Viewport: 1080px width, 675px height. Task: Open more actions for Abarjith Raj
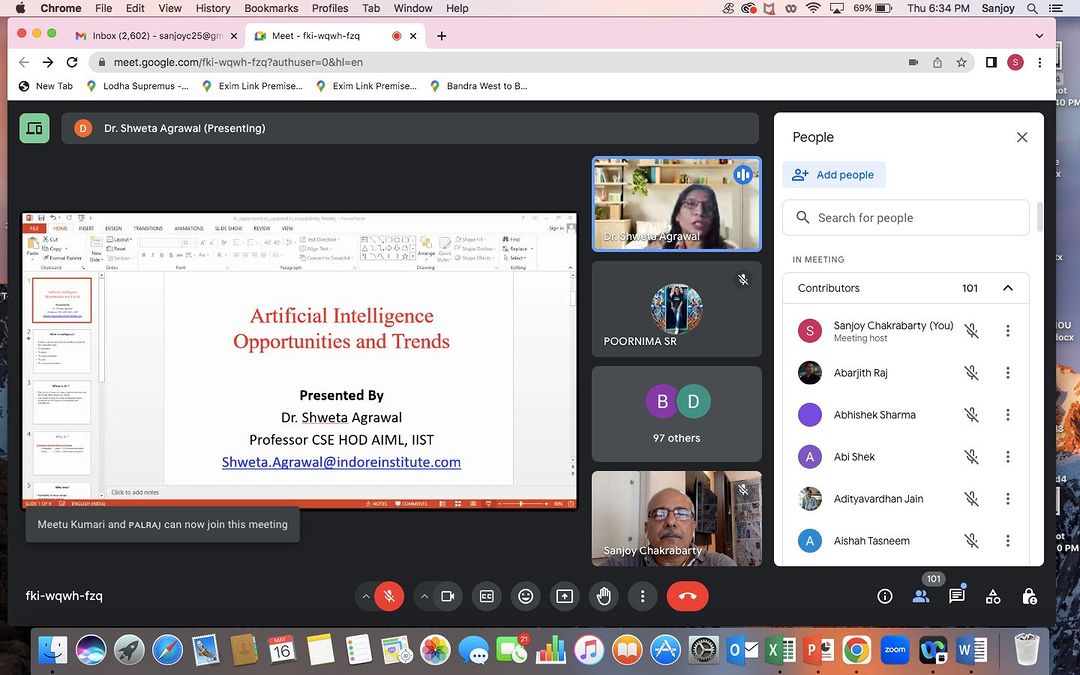pos(1007,373)
